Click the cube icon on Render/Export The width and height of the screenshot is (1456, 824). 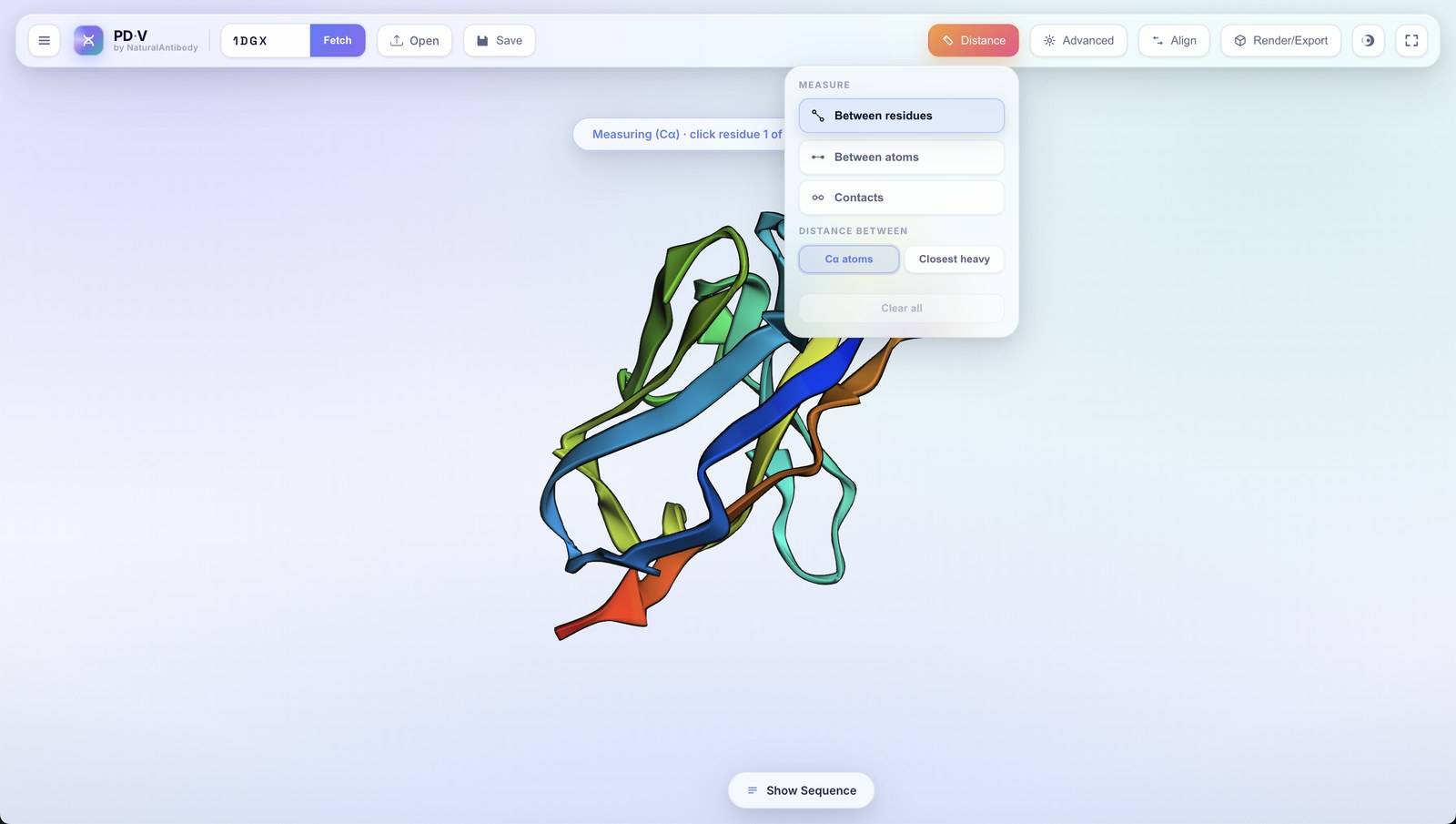[x=1239, y=40]
